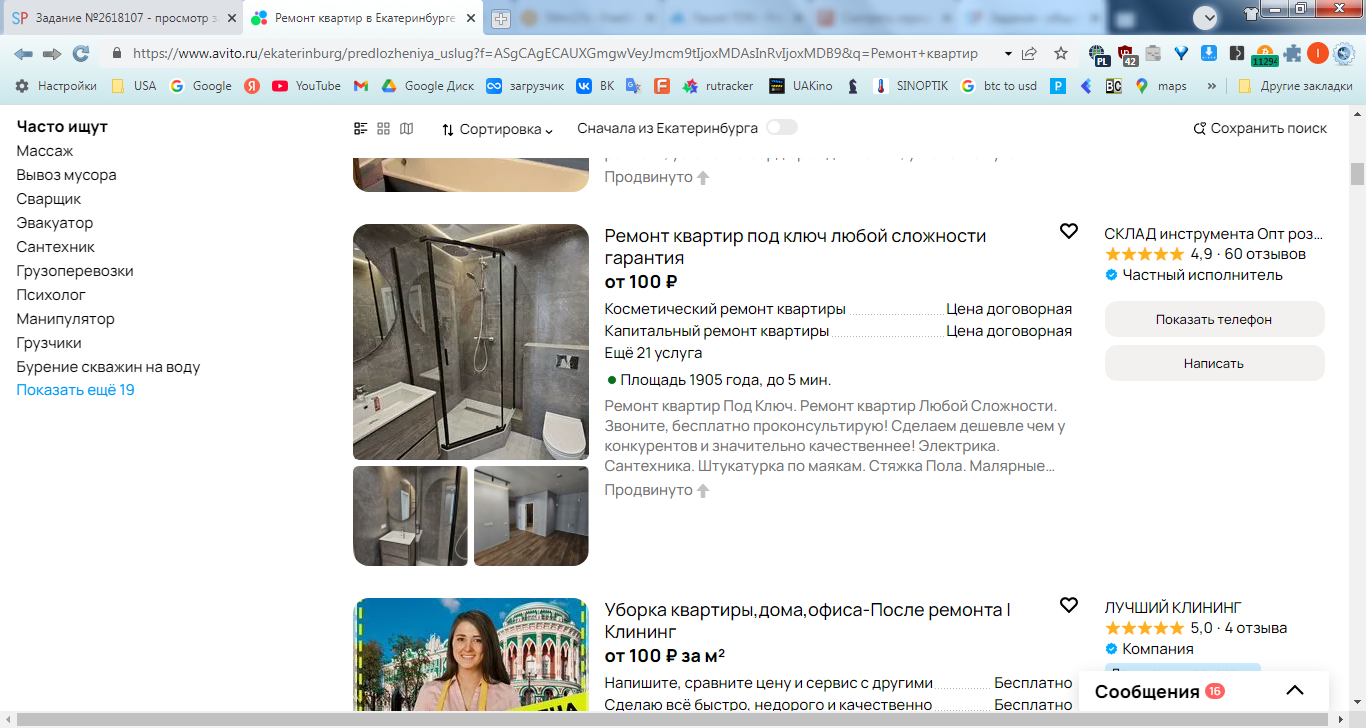This screenshot has width=1366, height=728.
Task: Select 'Сантехник' popular search
Action: [x=56, y=247]
